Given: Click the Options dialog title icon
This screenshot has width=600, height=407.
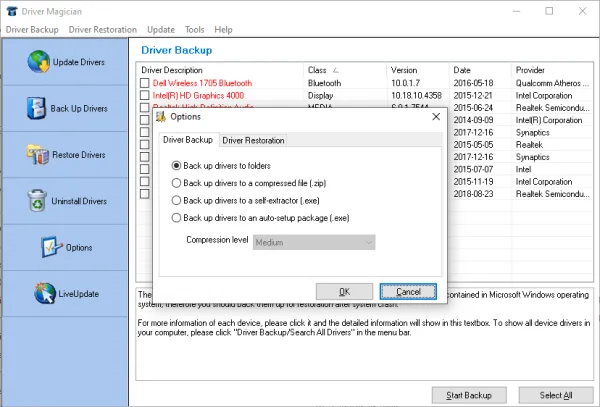Looking at the screenshot, I should pos(161,117).
